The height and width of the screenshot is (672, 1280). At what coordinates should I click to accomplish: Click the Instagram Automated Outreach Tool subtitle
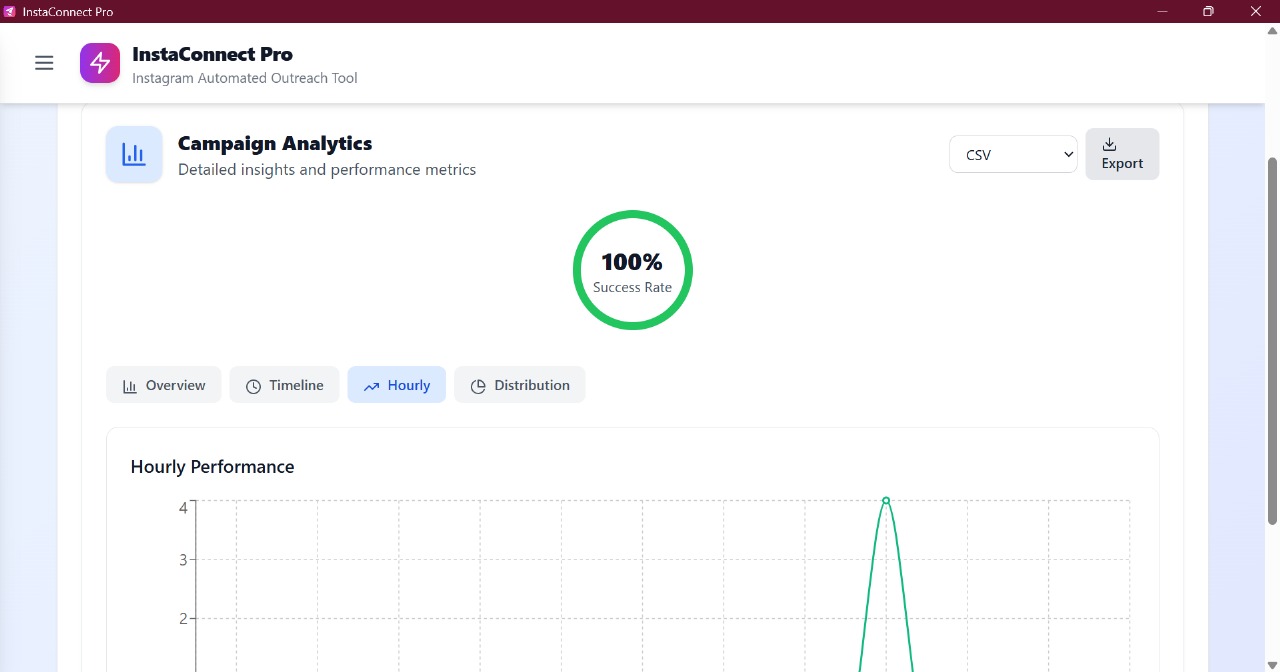pyautogui.click(x=245, y=78)
